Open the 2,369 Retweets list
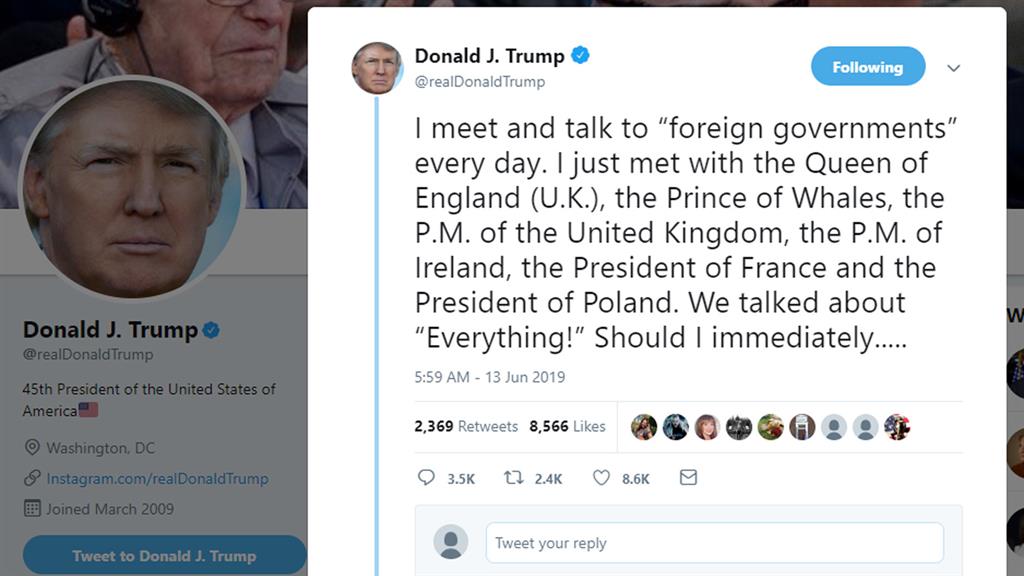 click(x=466, y=426)
